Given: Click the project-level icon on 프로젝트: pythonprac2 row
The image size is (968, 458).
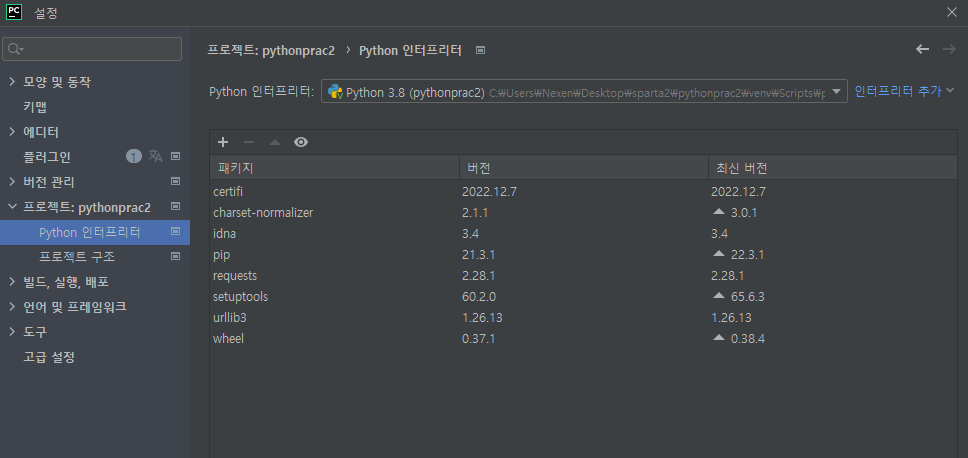Looking at the screenshot, I should (x=175, y=206).
